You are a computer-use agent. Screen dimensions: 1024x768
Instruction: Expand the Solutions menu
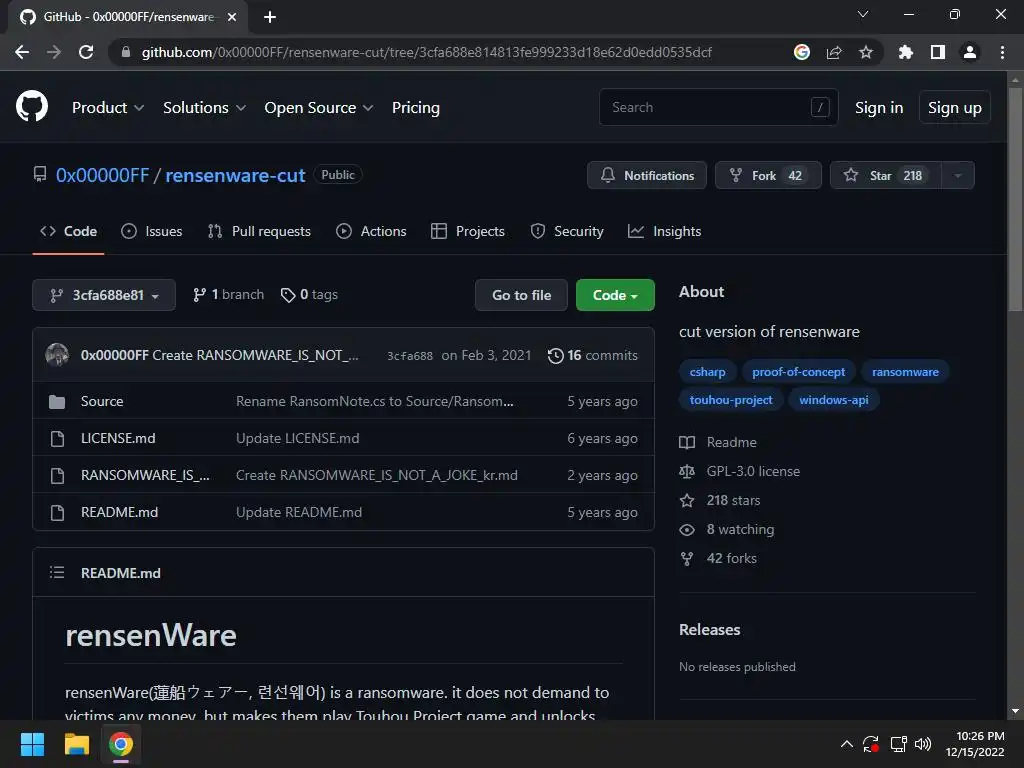204,107
